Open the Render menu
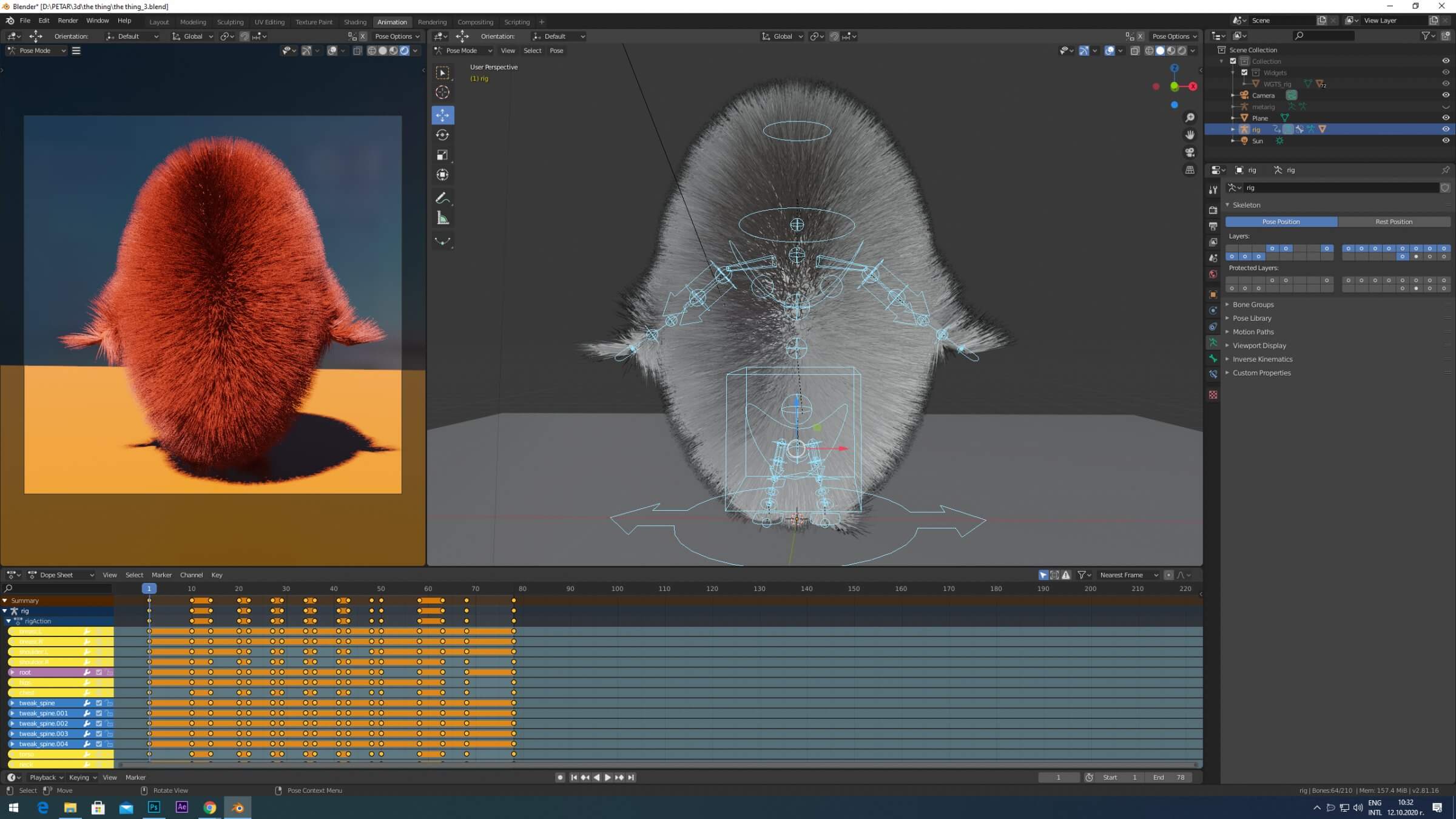The height and width of the screenshot is (819, 1456). coord(68,21)
